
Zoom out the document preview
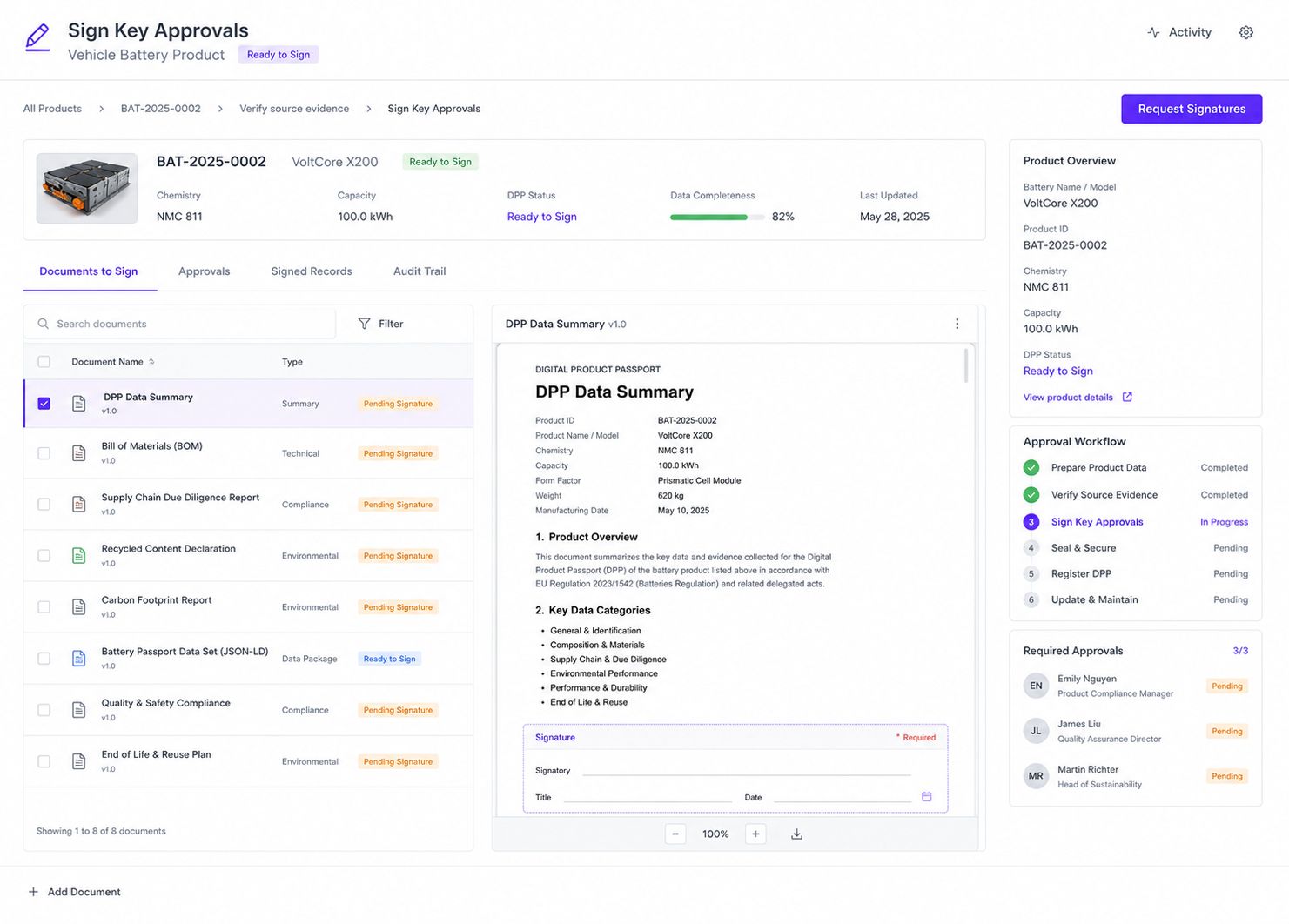coord(675,834)
